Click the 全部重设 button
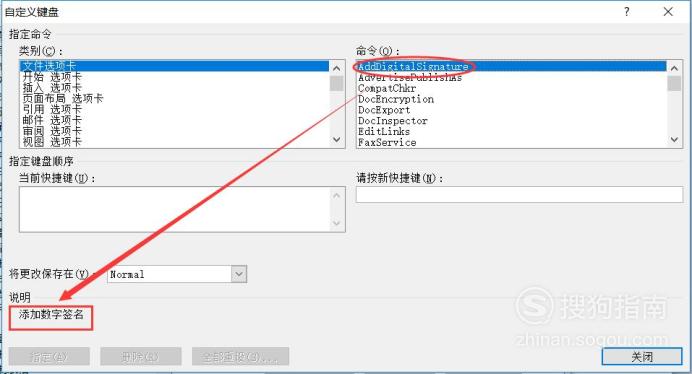The width and height of the screenshot is (692, 374). pos(241,356)
